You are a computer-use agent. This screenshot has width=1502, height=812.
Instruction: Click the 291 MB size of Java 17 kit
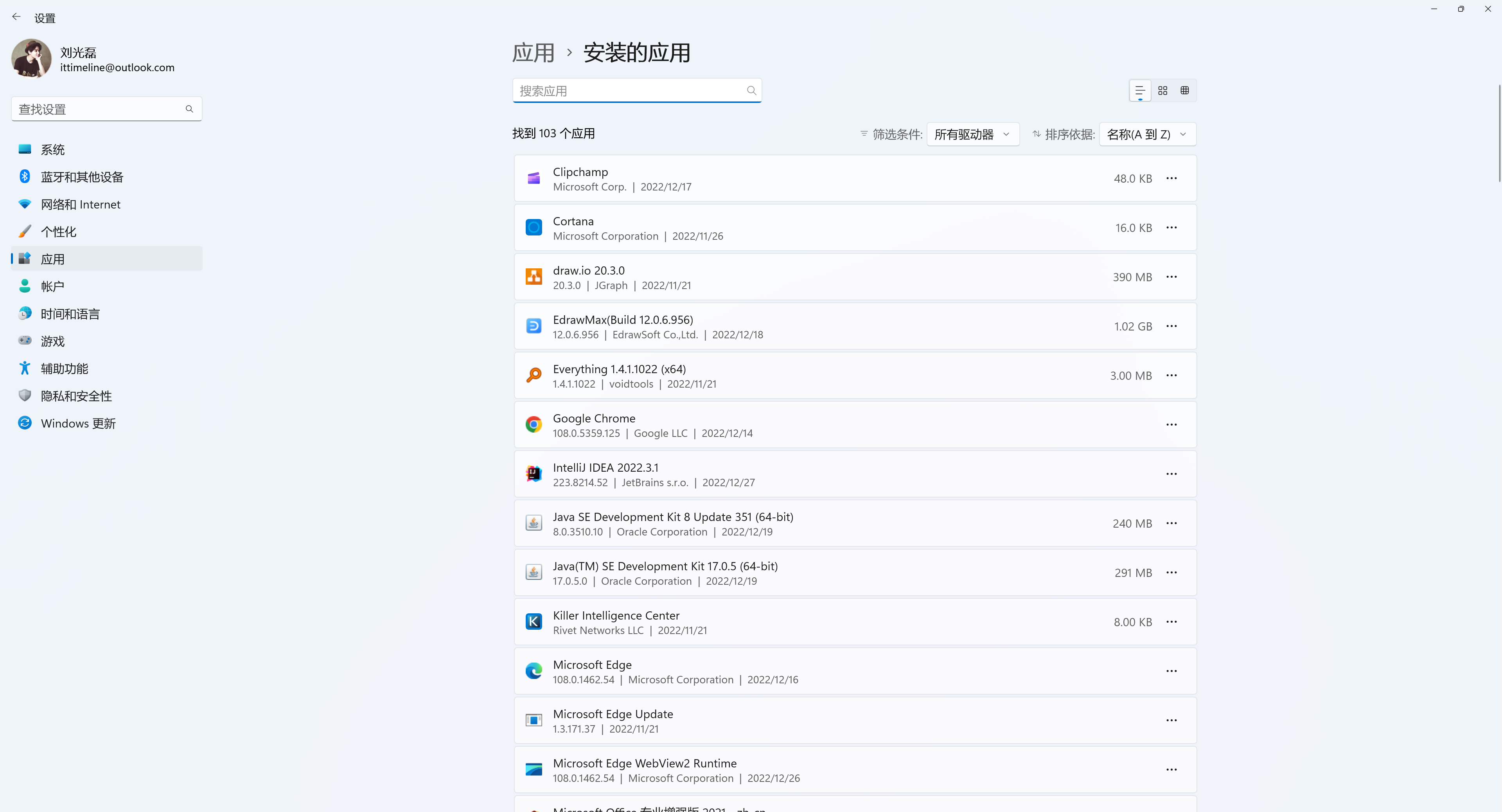tap(1134, 573)
